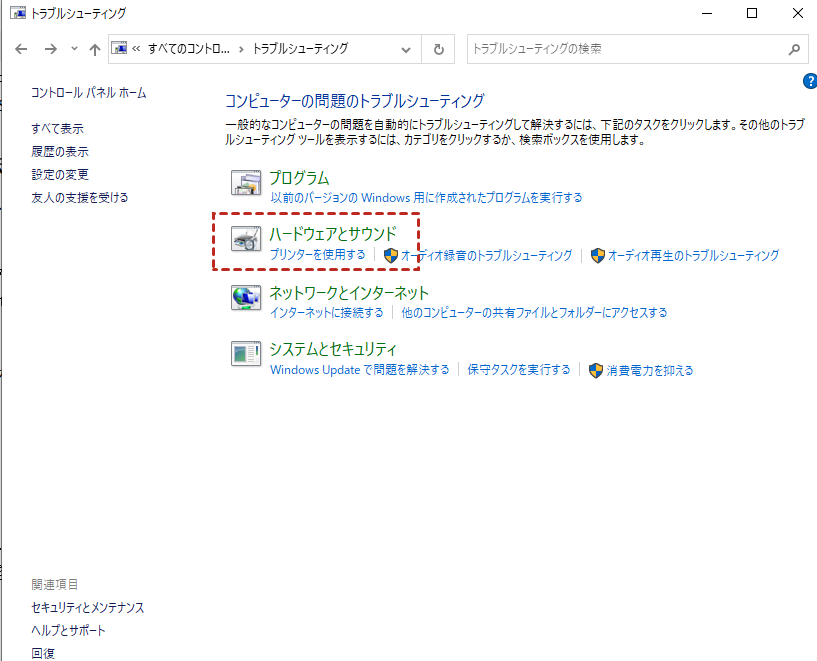Open ネットワークとインターネット heading
Image resolution: width=817 pixels, height=661 pixels.
click(x=349, y=293)
